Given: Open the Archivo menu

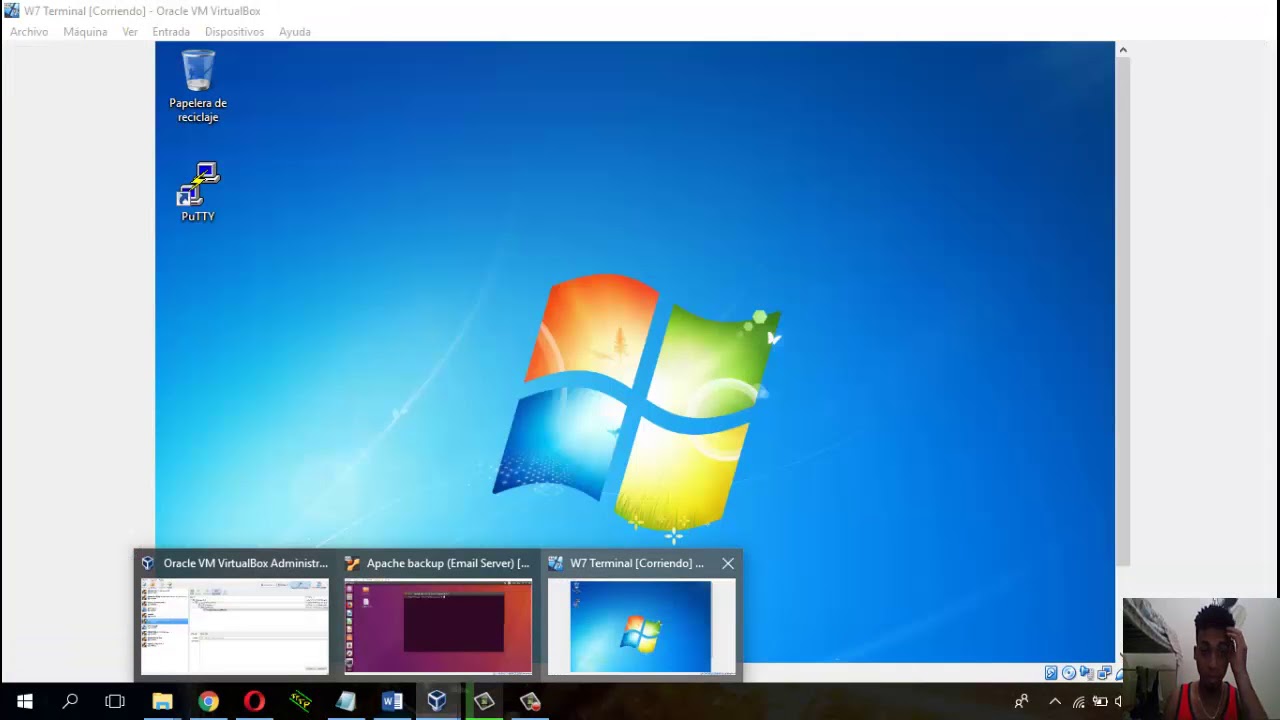Looking at the screenshot, I should coord(29,32).
